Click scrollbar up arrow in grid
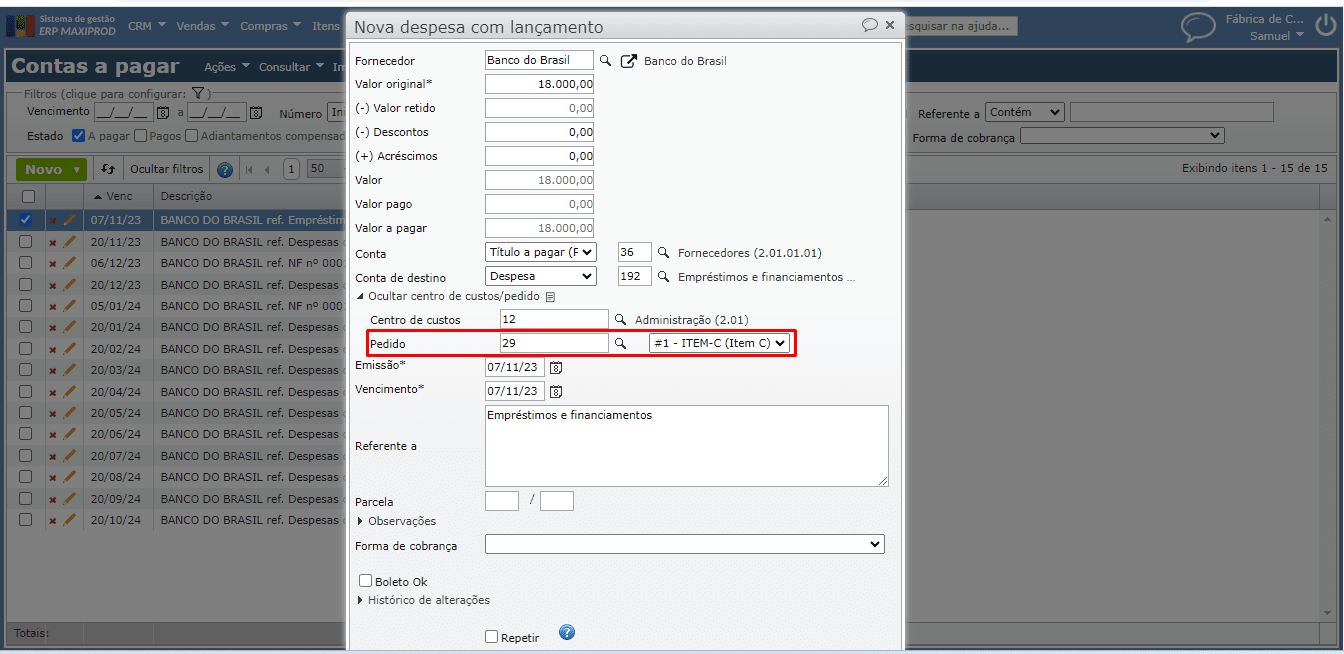 click(1329, 219)
